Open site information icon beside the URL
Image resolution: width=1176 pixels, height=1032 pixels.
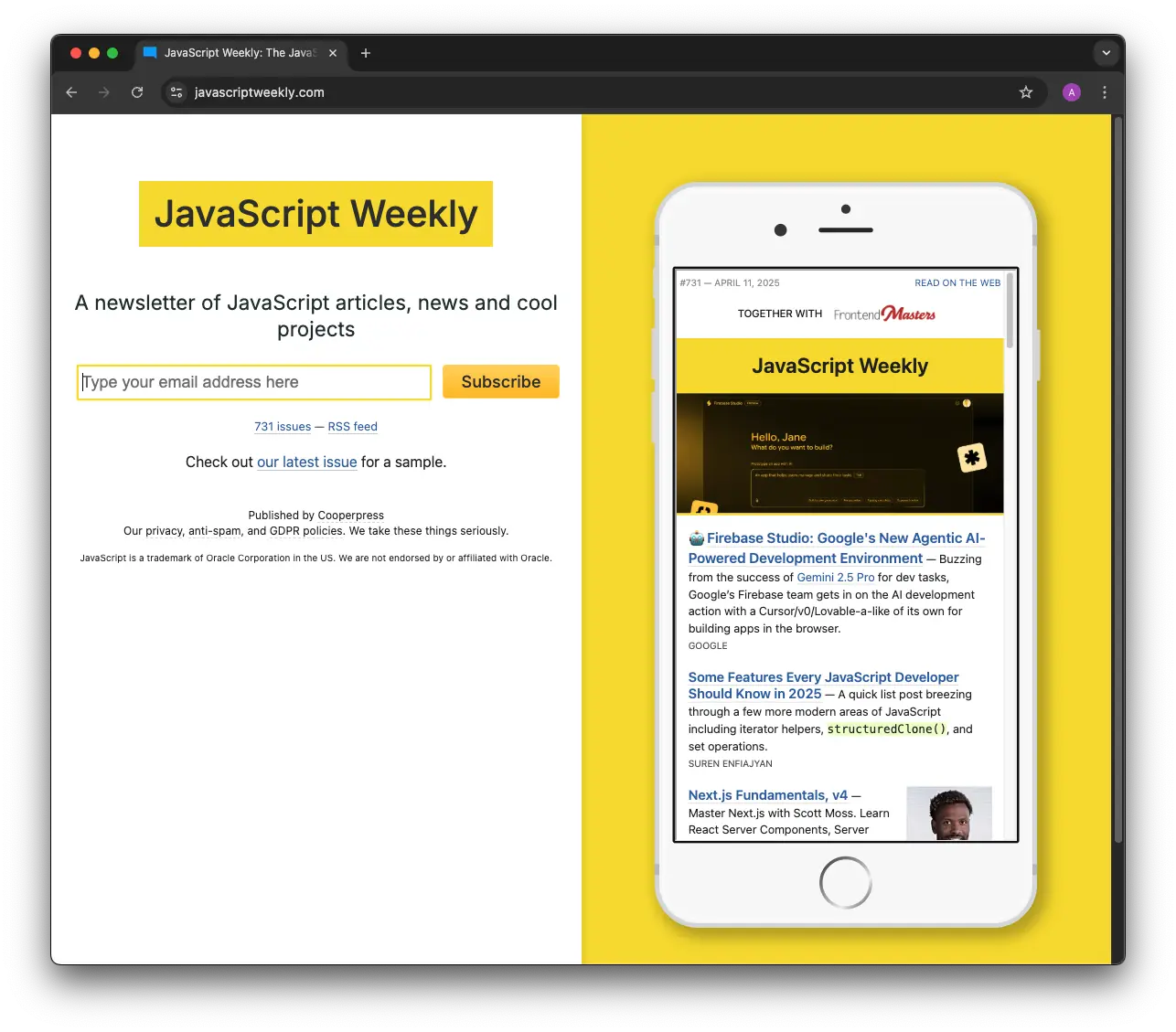(177, 92)
